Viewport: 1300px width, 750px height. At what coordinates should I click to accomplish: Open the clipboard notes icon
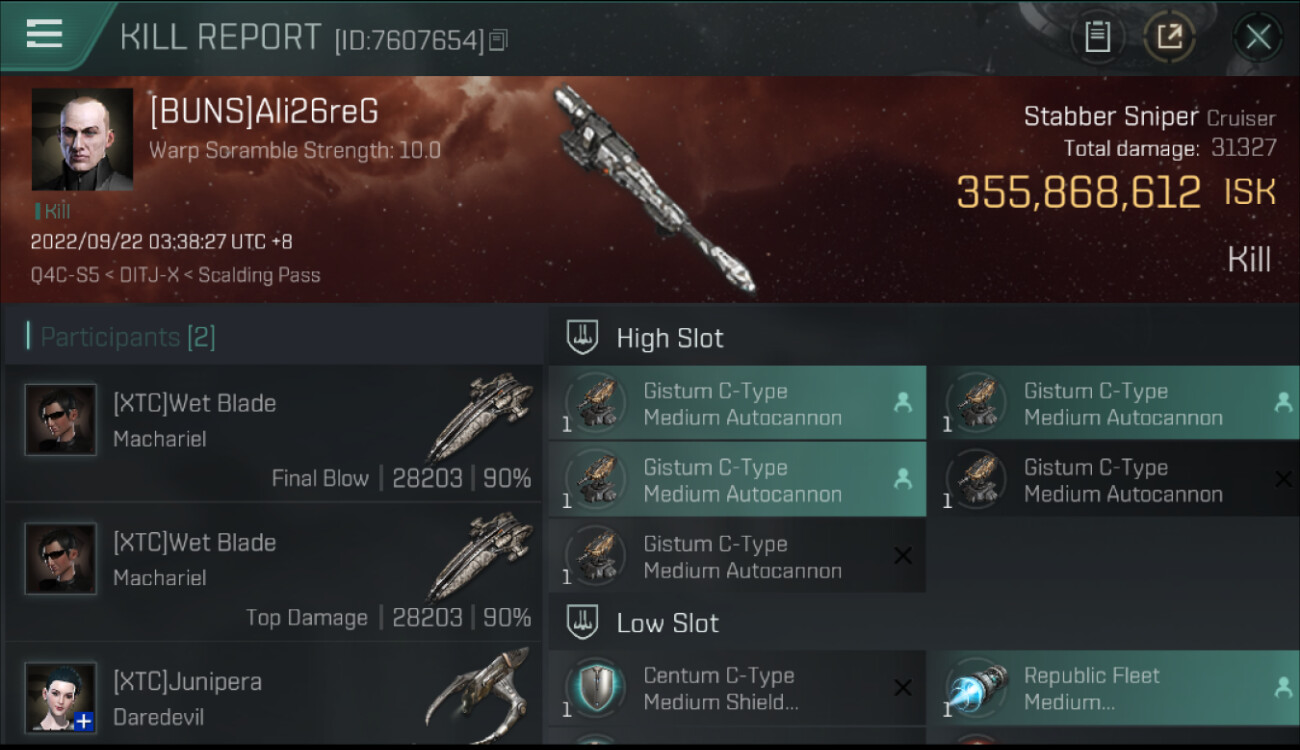point(1097,38)
